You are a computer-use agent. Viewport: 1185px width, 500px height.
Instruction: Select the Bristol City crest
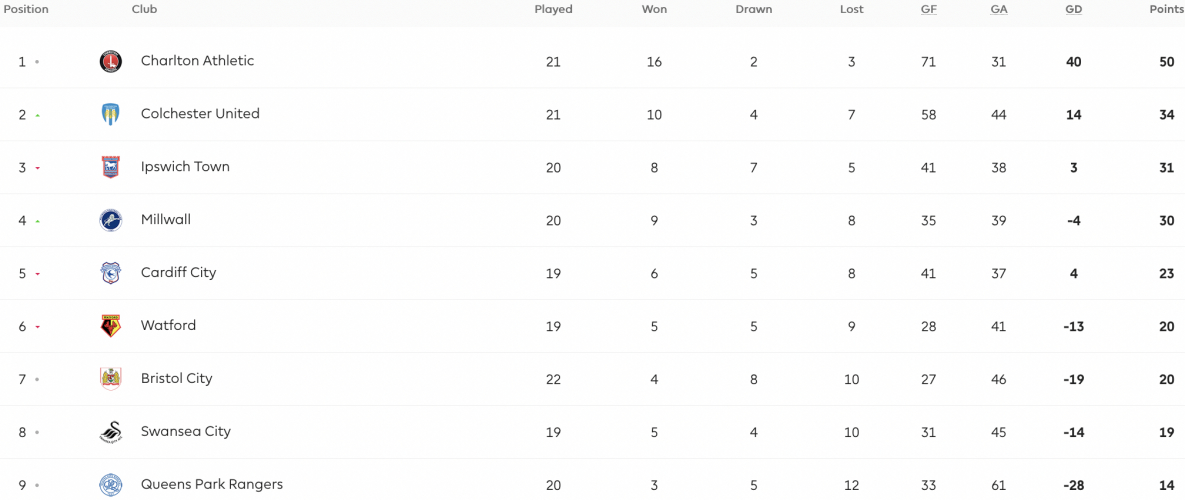(111, 379)
